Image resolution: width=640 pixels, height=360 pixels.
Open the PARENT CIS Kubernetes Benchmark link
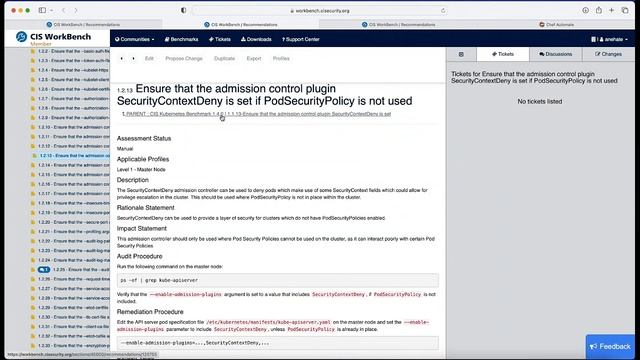point(258,114)
